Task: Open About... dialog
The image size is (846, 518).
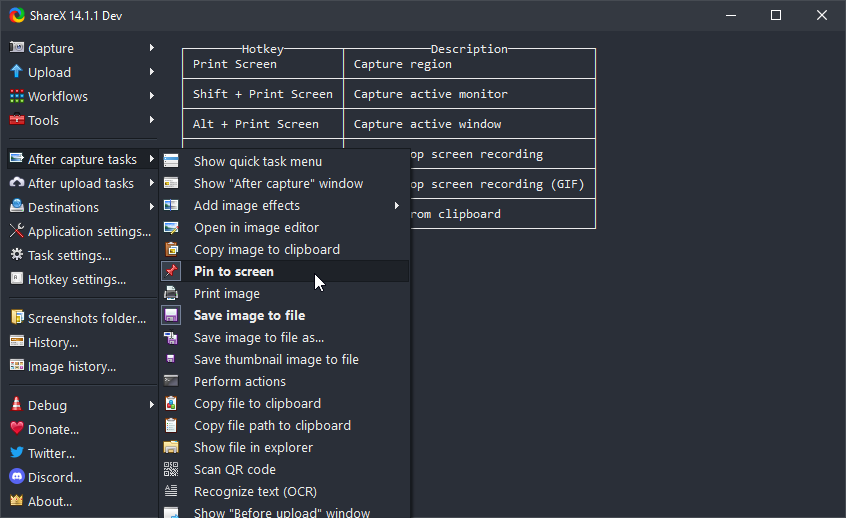Action: pyautogui.click(x=83, y=501)
